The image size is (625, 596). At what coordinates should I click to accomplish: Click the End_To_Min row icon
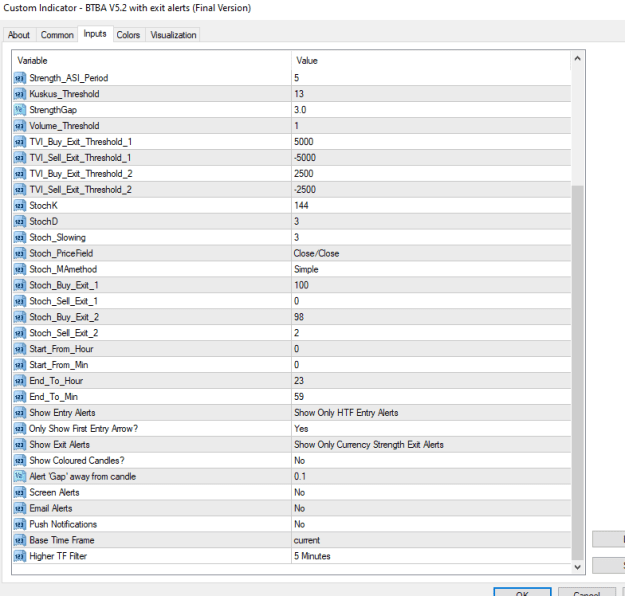pyautogui.click(x=20, y=397)
